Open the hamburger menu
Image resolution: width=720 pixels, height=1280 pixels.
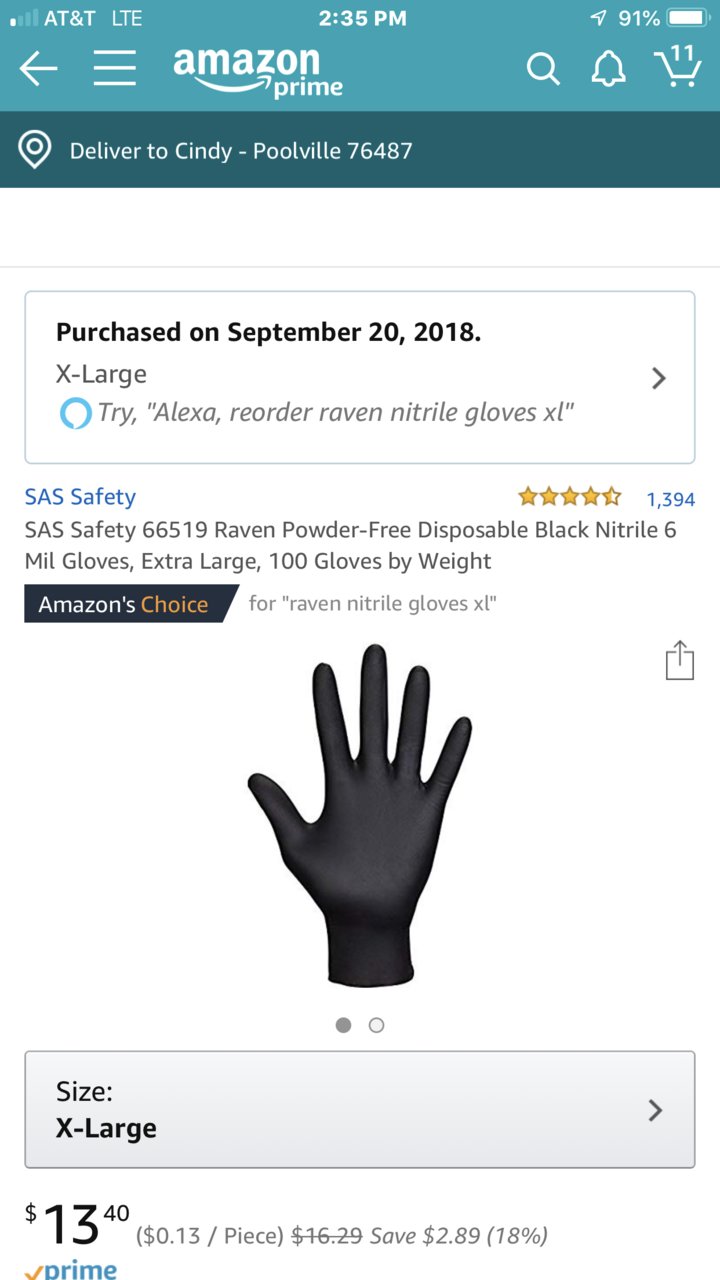pyautogui.click(x=115, y=69)
